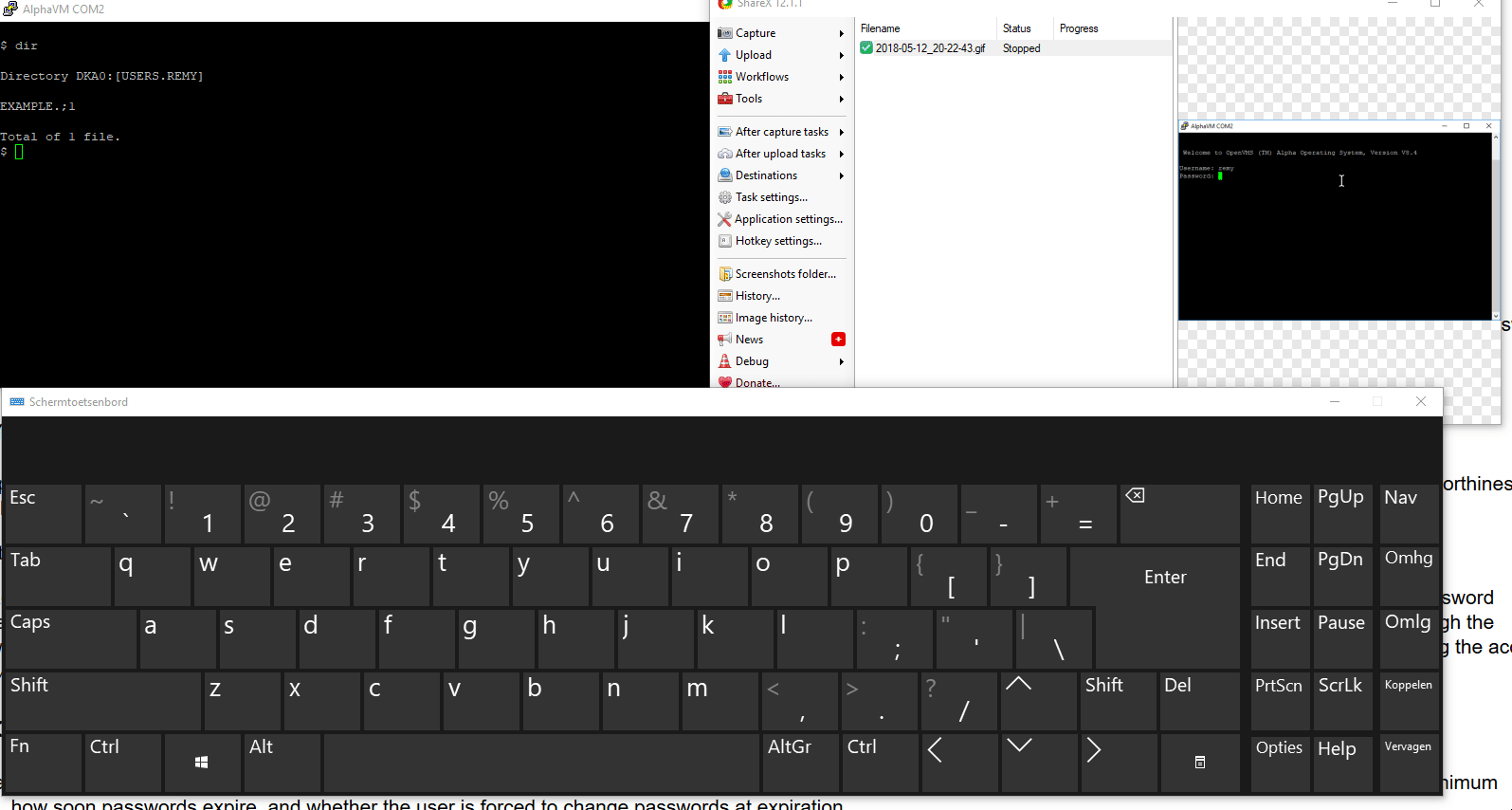The height and width of the screenshot is (810, 1512).
Task: Click the ShareX Capture camera icon
Action: pyautogui.click(x=724, y=33)
